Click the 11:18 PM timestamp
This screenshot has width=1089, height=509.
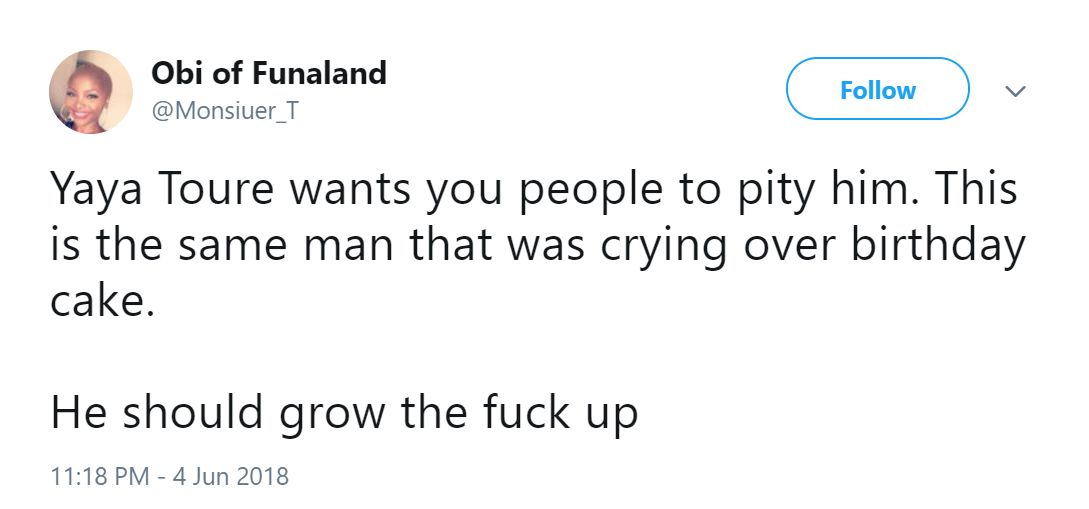click(101, 476)
